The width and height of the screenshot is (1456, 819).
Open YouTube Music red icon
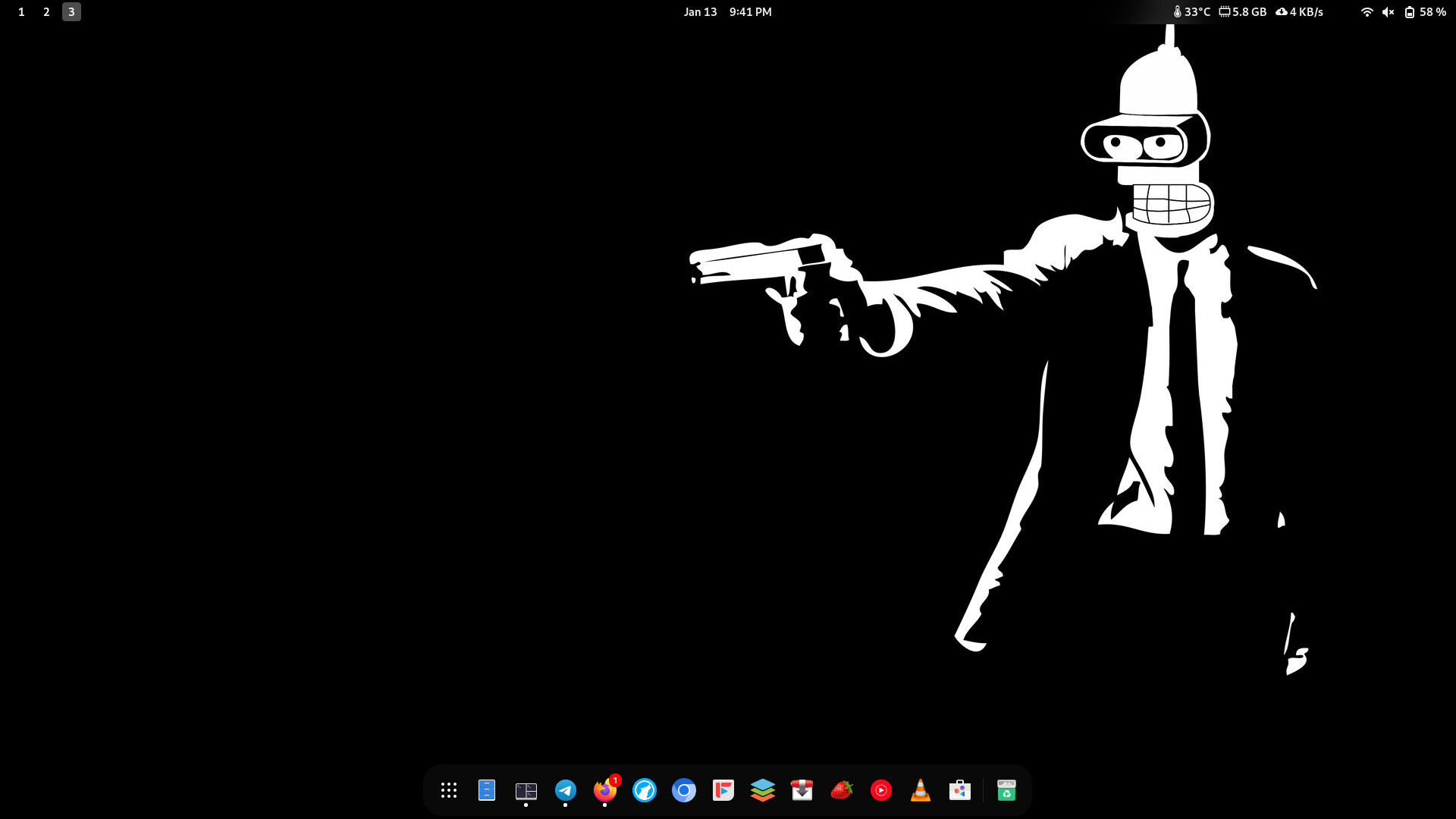click(881, 790)
